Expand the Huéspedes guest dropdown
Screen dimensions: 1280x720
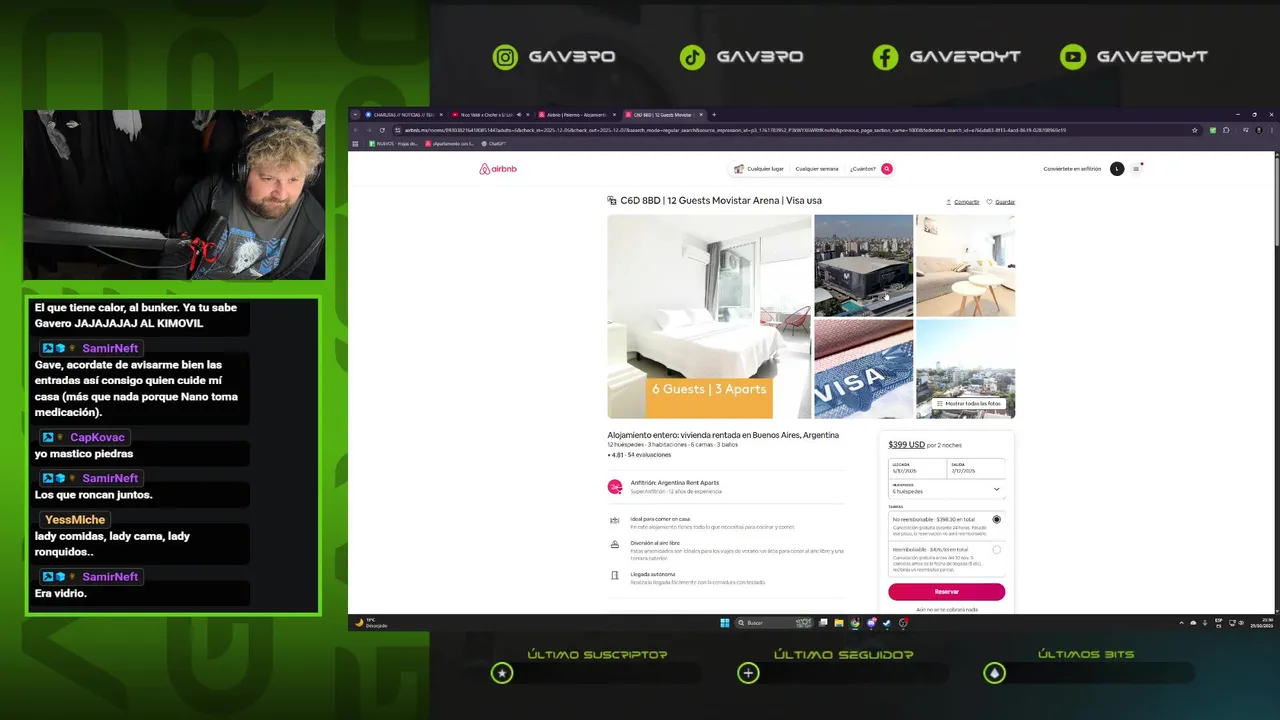946,489
